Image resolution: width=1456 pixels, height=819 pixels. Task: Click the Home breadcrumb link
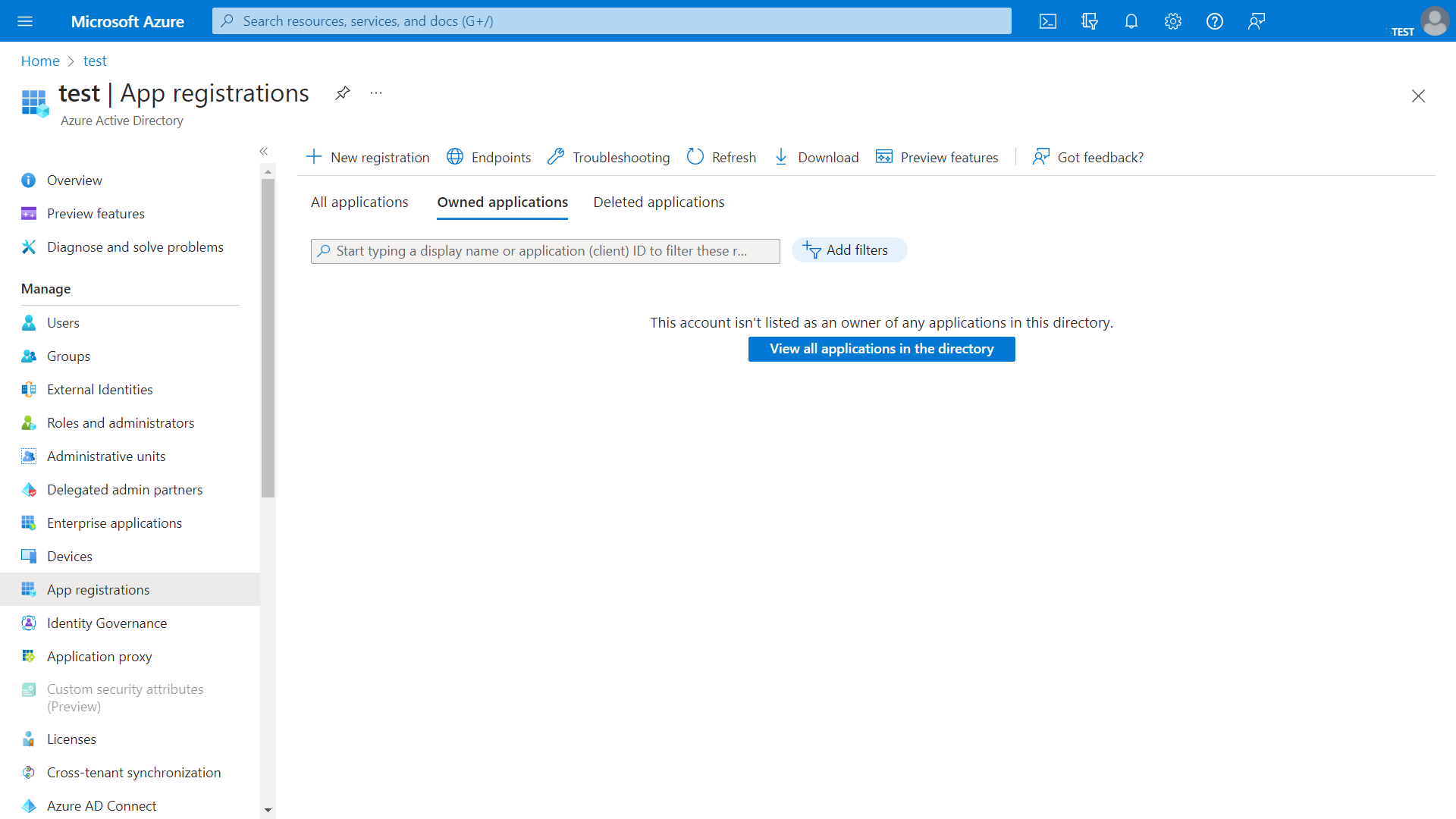[39, 61]
